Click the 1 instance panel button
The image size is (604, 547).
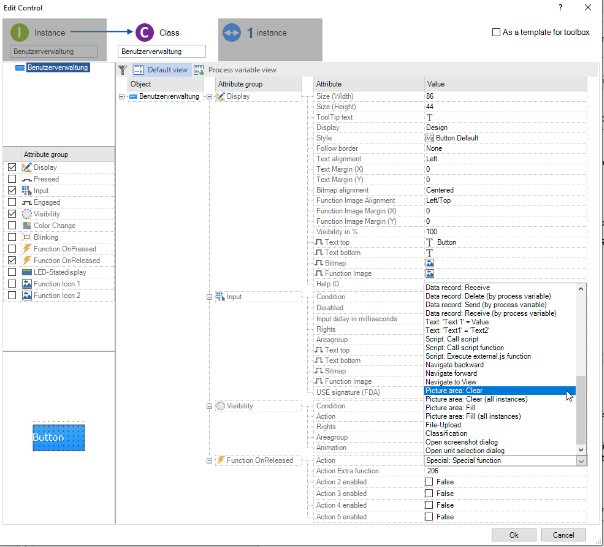point(270,39)
